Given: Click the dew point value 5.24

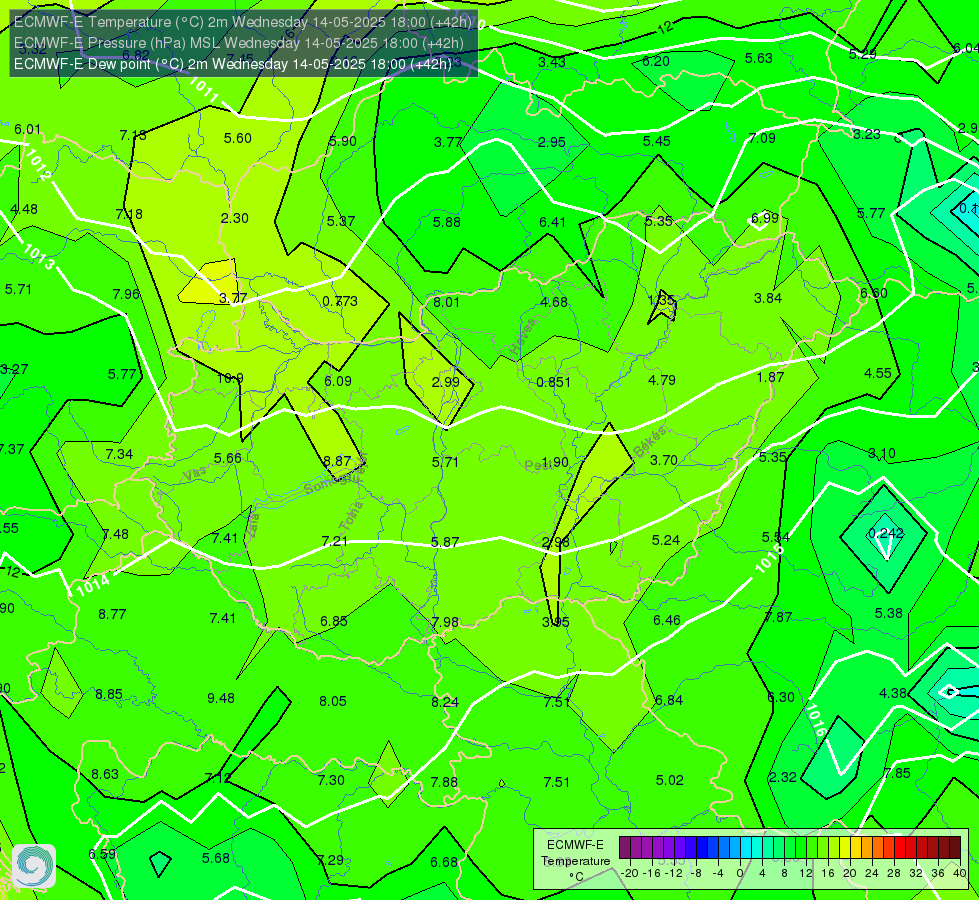Looking at the screenshot, I should pyautogui.click(x=666, y=540).
